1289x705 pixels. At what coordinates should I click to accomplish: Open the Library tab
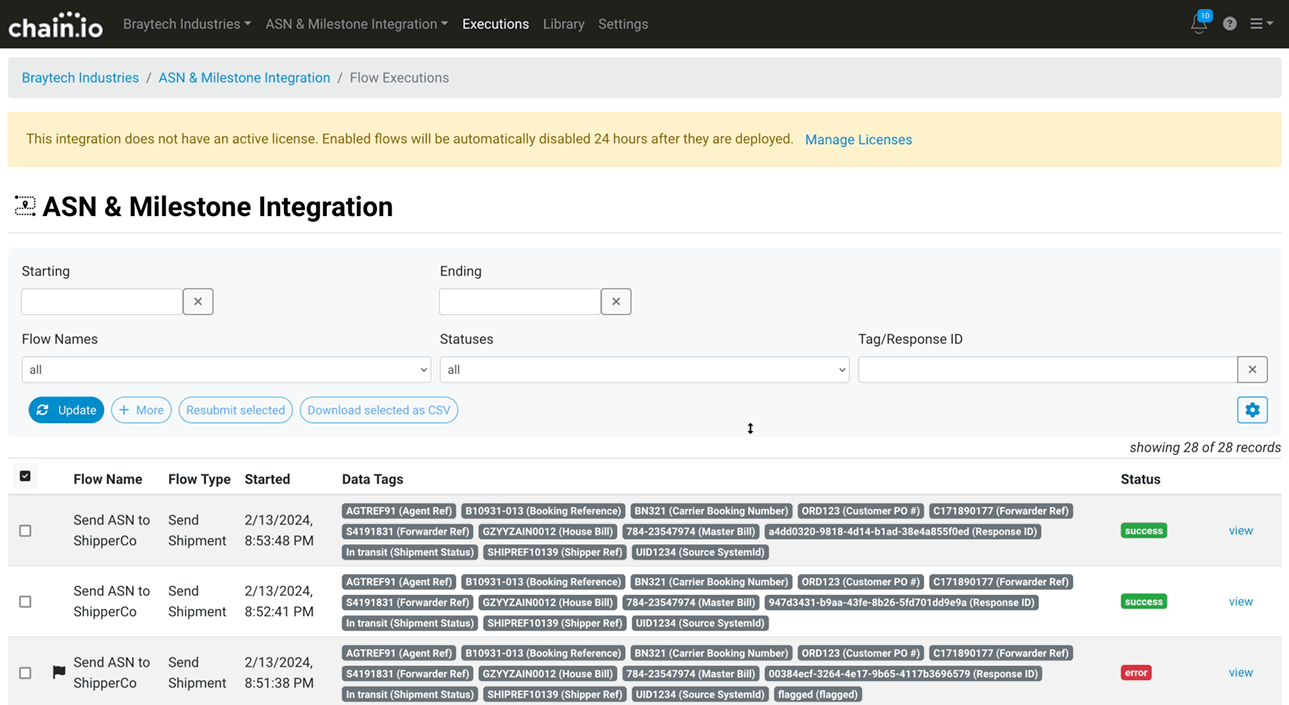coord(563,24)
